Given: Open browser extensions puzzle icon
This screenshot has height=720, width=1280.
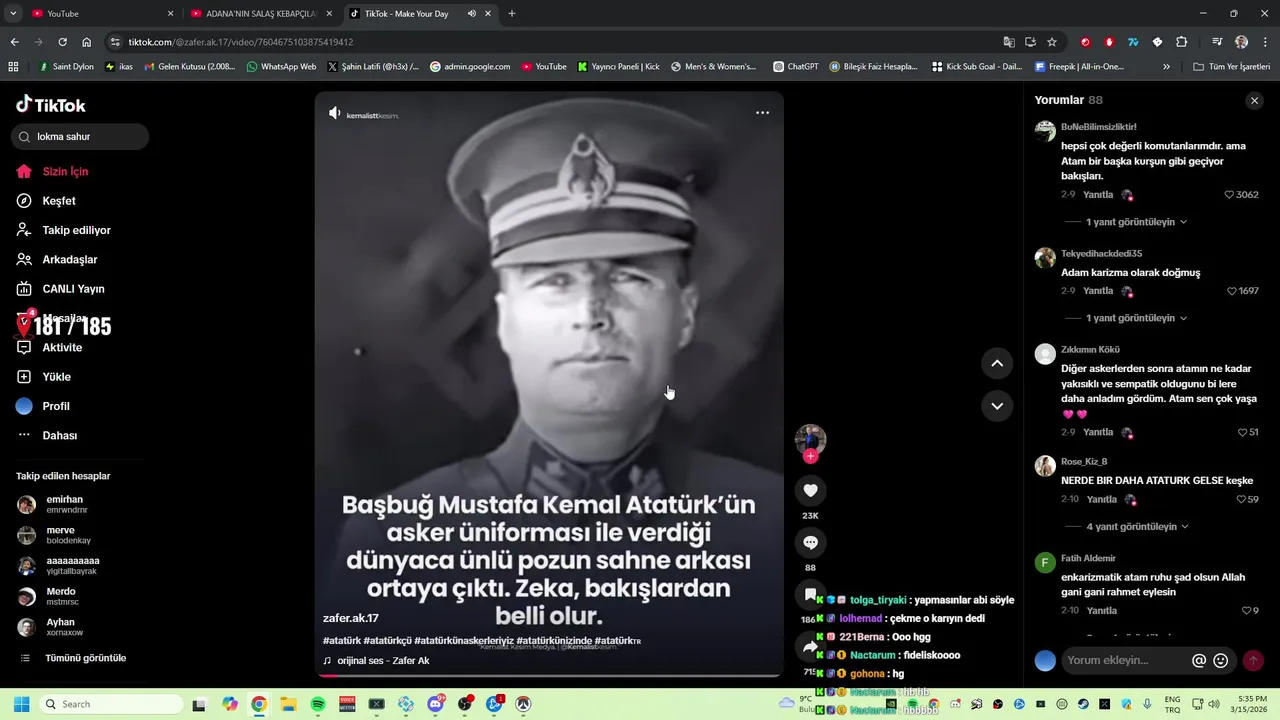Looking at the screenshot, I should (1181, 42).
